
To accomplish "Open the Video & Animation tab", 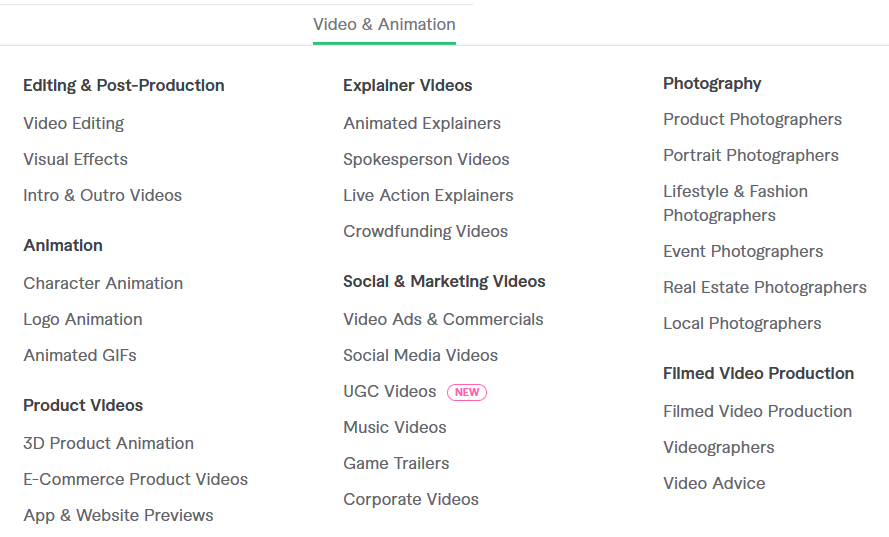I will pyautogui.click(x=384, y=24).
